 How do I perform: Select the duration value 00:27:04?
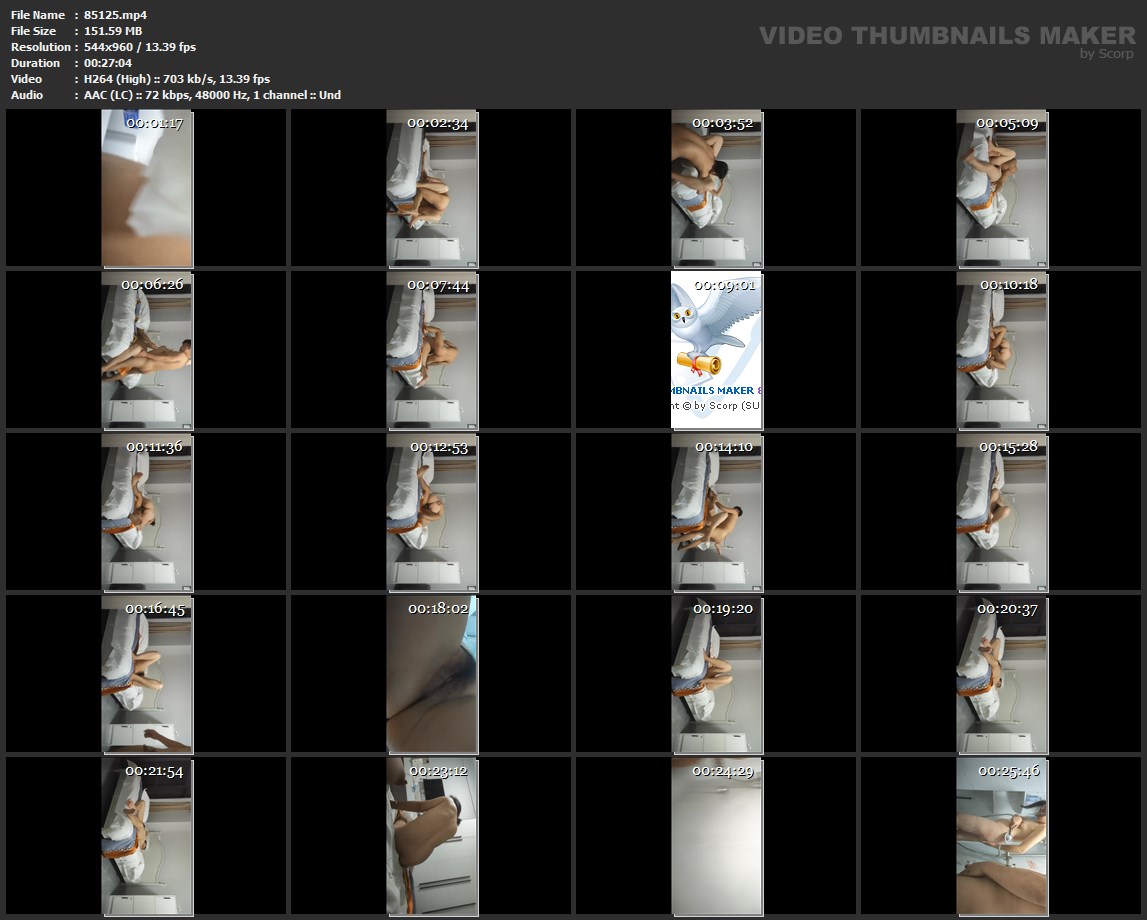tap(108, 63)
